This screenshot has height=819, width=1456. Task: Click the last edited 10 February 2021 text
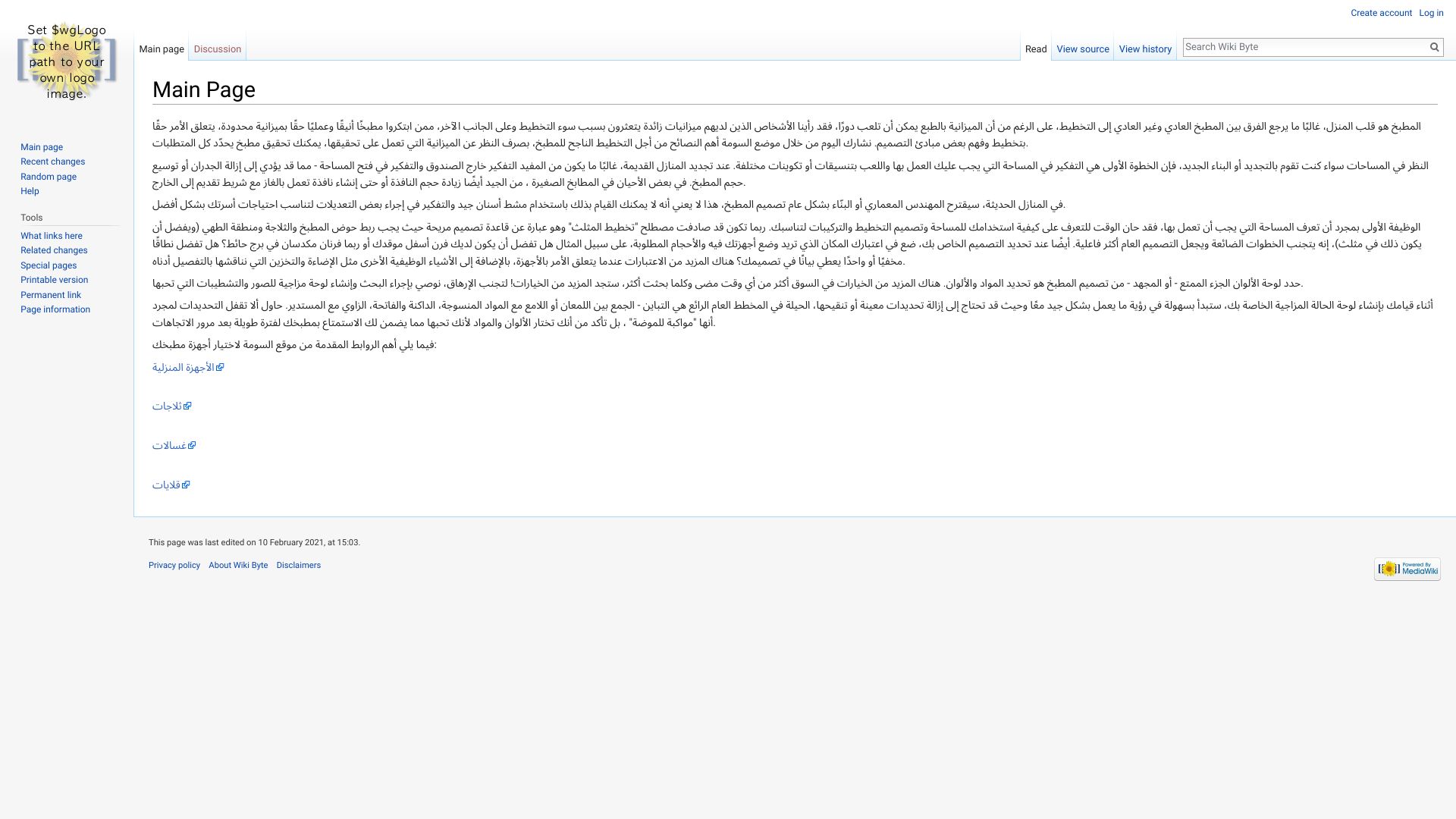click(254, 542)
